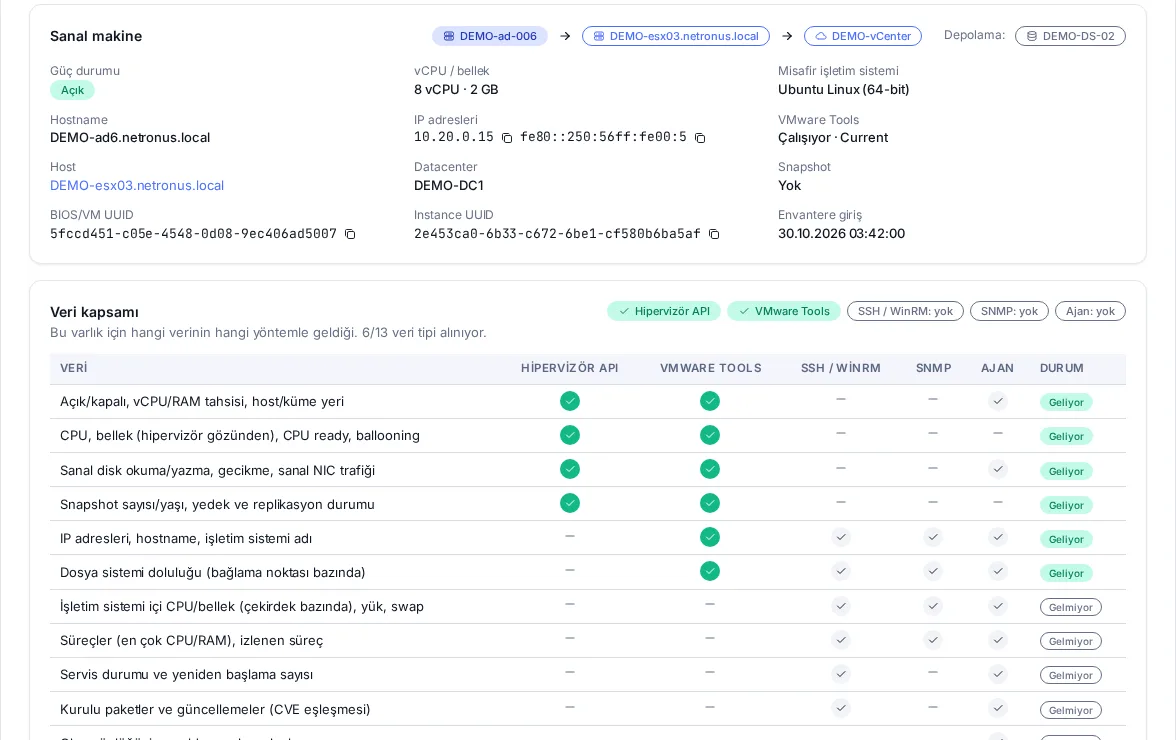Click the HİPERVİZÖR API column header
Image resolution: width=1176 pixels, height=740 pixels.
[x=569, y=368]
